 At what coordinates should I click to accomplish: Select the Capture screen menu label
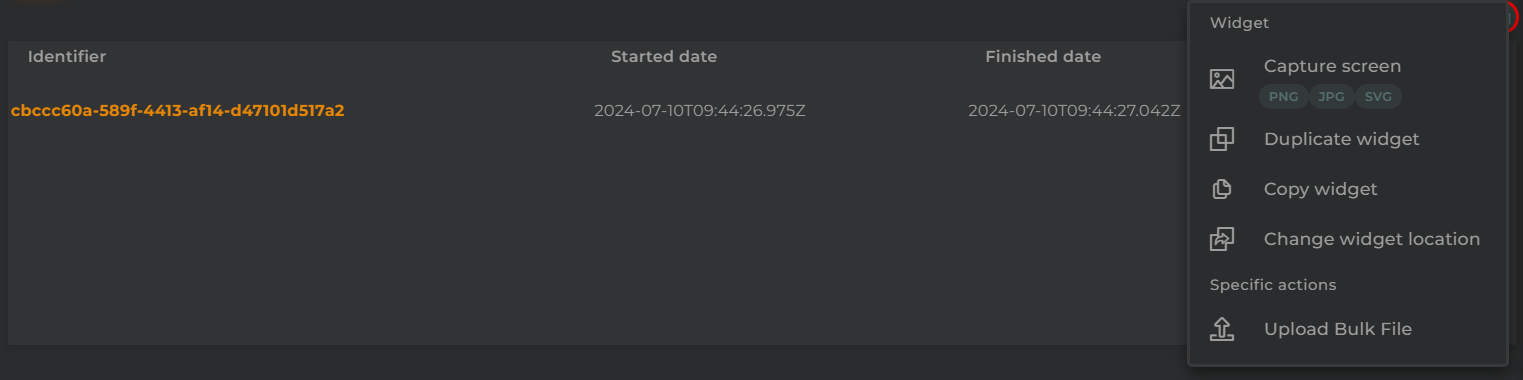coord(1332,66)
